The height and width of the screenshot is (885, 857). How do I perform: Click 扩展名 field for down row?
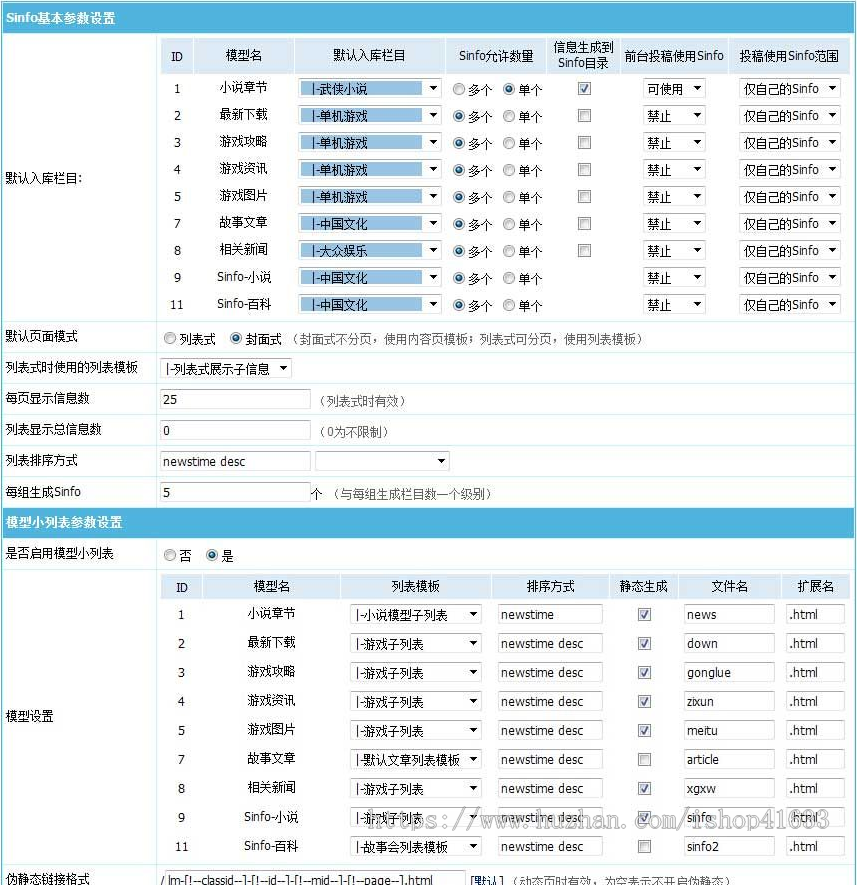(x=815, y=643)
